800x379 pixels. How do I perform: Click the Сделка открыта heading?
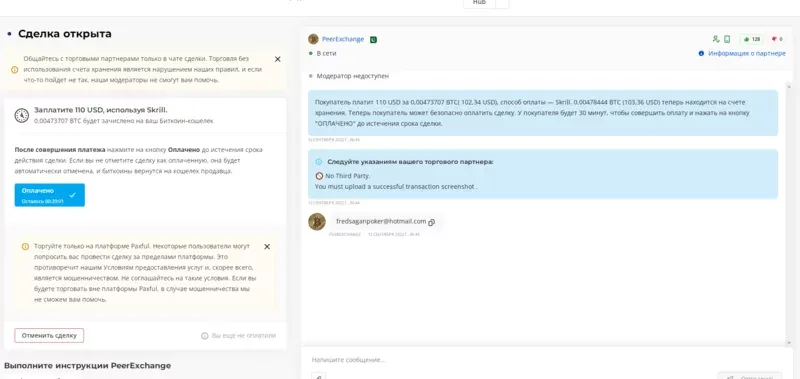[65, 34]
